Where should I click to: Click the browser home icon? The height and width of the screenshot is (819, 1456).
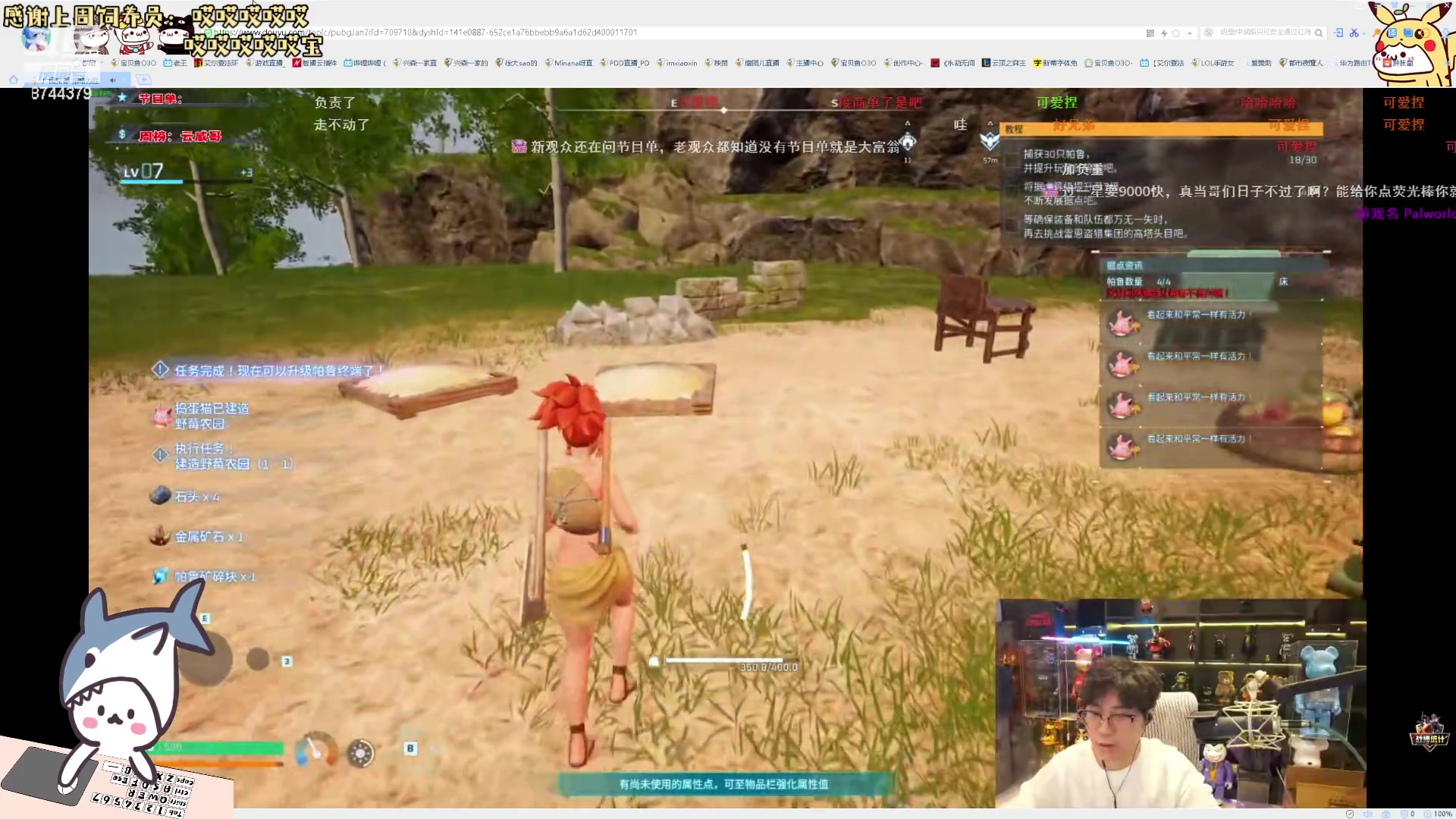13,80
